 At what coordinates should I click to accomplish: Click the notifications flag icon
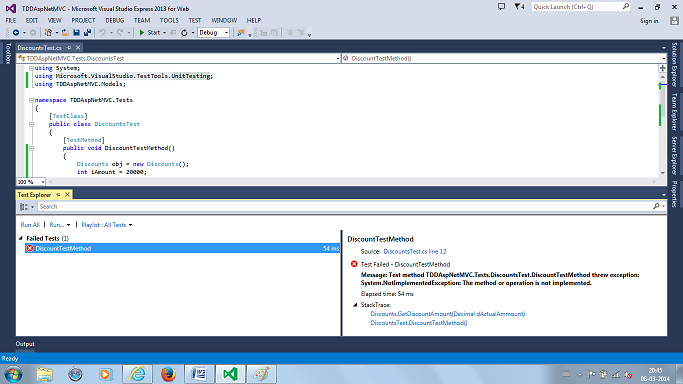click(518, 7)
